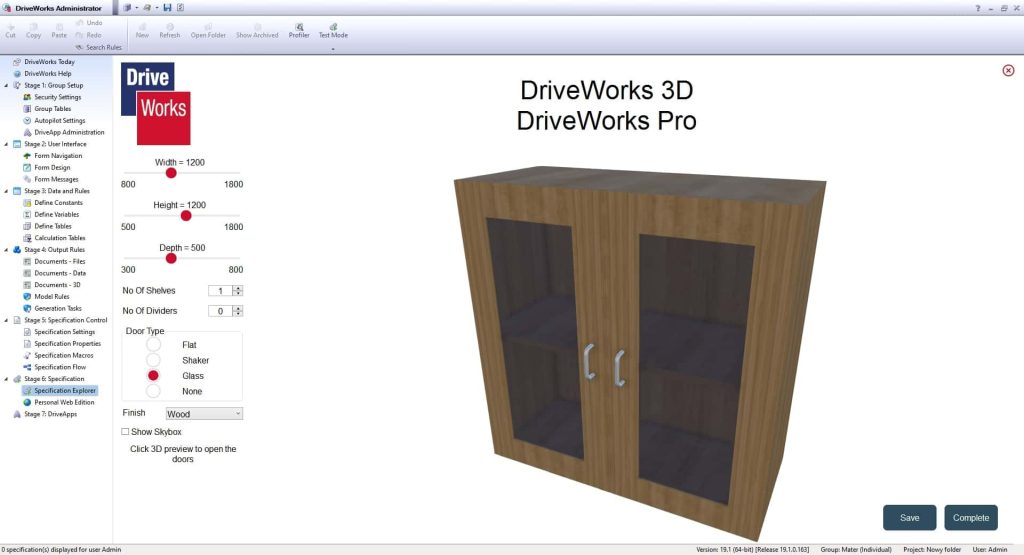This screenshot has width=1024, height=555.
Task: Open the Finish dropdown showing Wood
Action: pyautogui.click(x=204, y=413)
